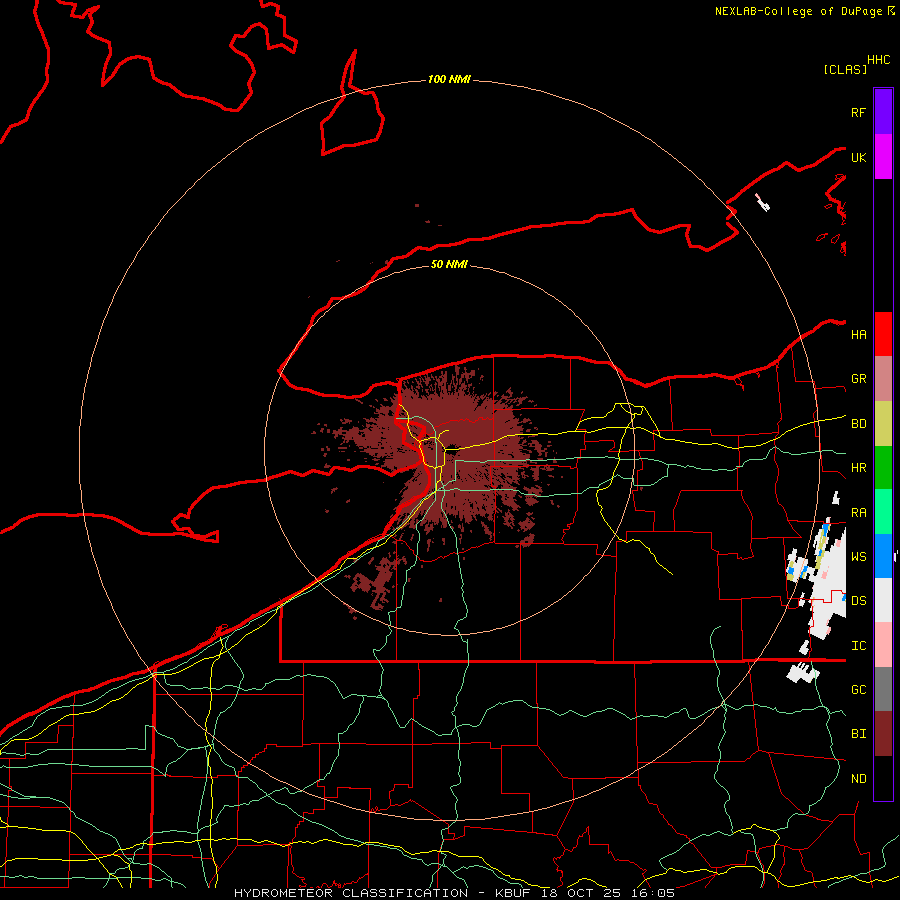Click the HA red legend swatch

883,334
